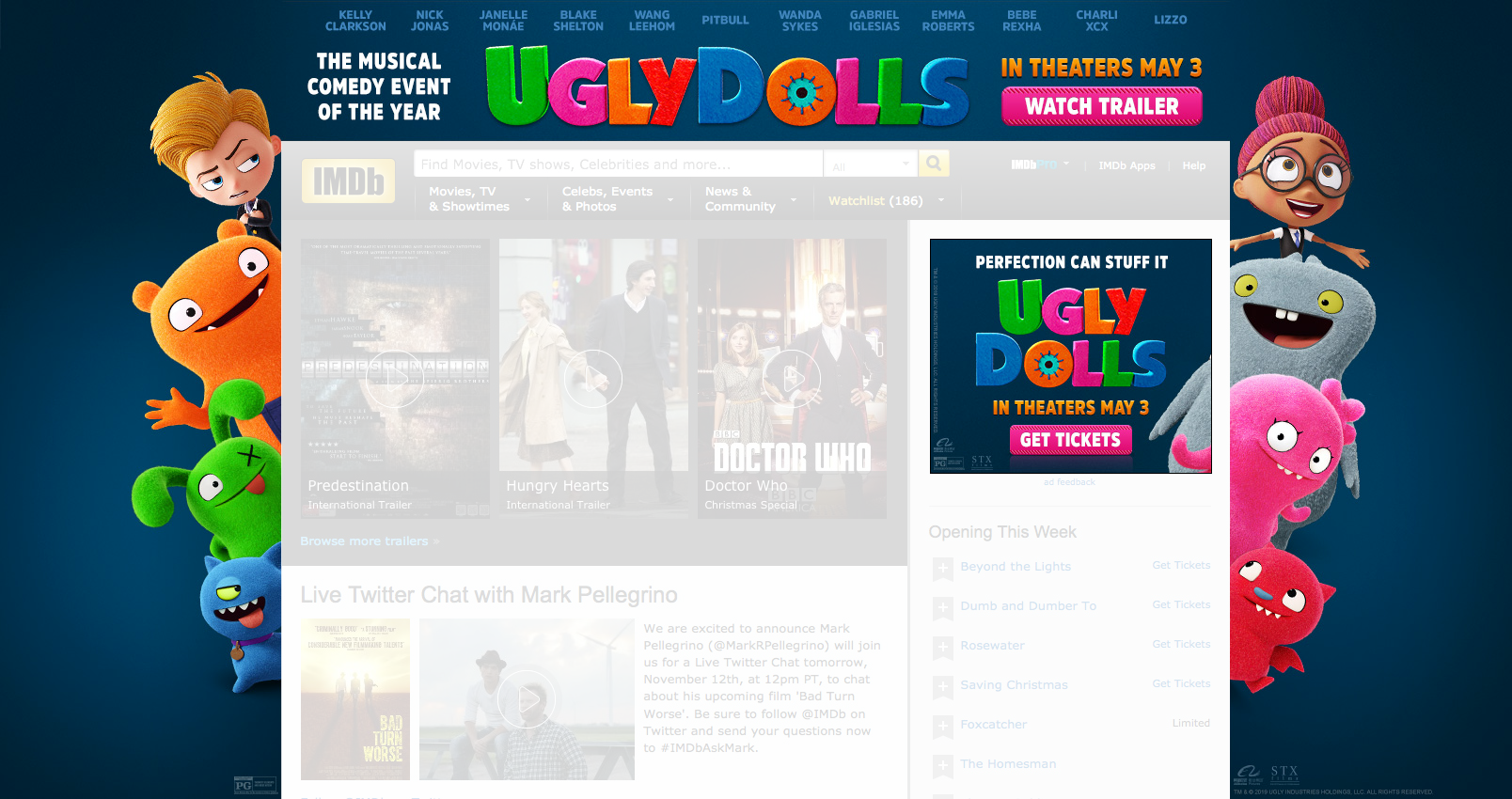This screenshot has height=799, width=1512.
Task: Open The Homesman title link
Action: 1008,764
